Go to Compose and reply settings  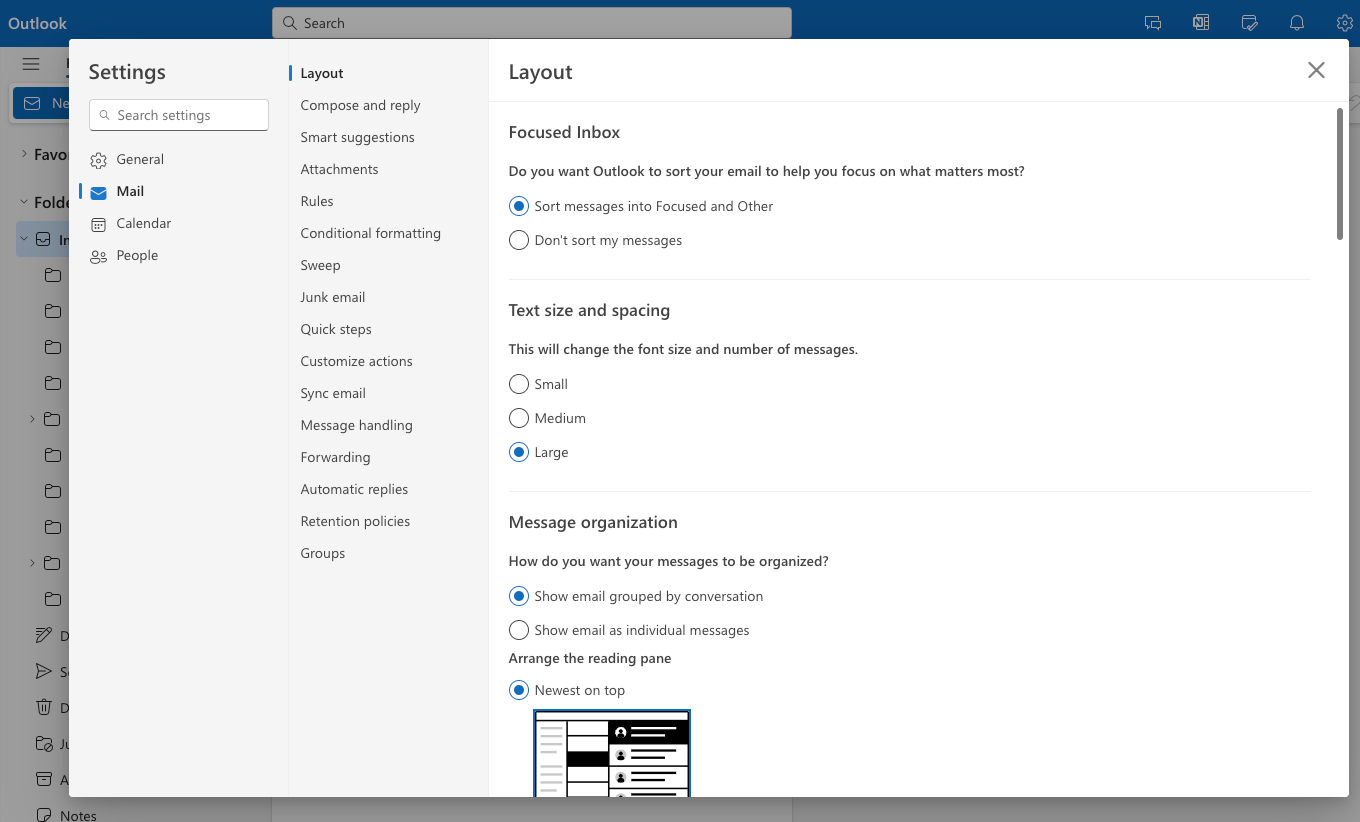(360, 105)
